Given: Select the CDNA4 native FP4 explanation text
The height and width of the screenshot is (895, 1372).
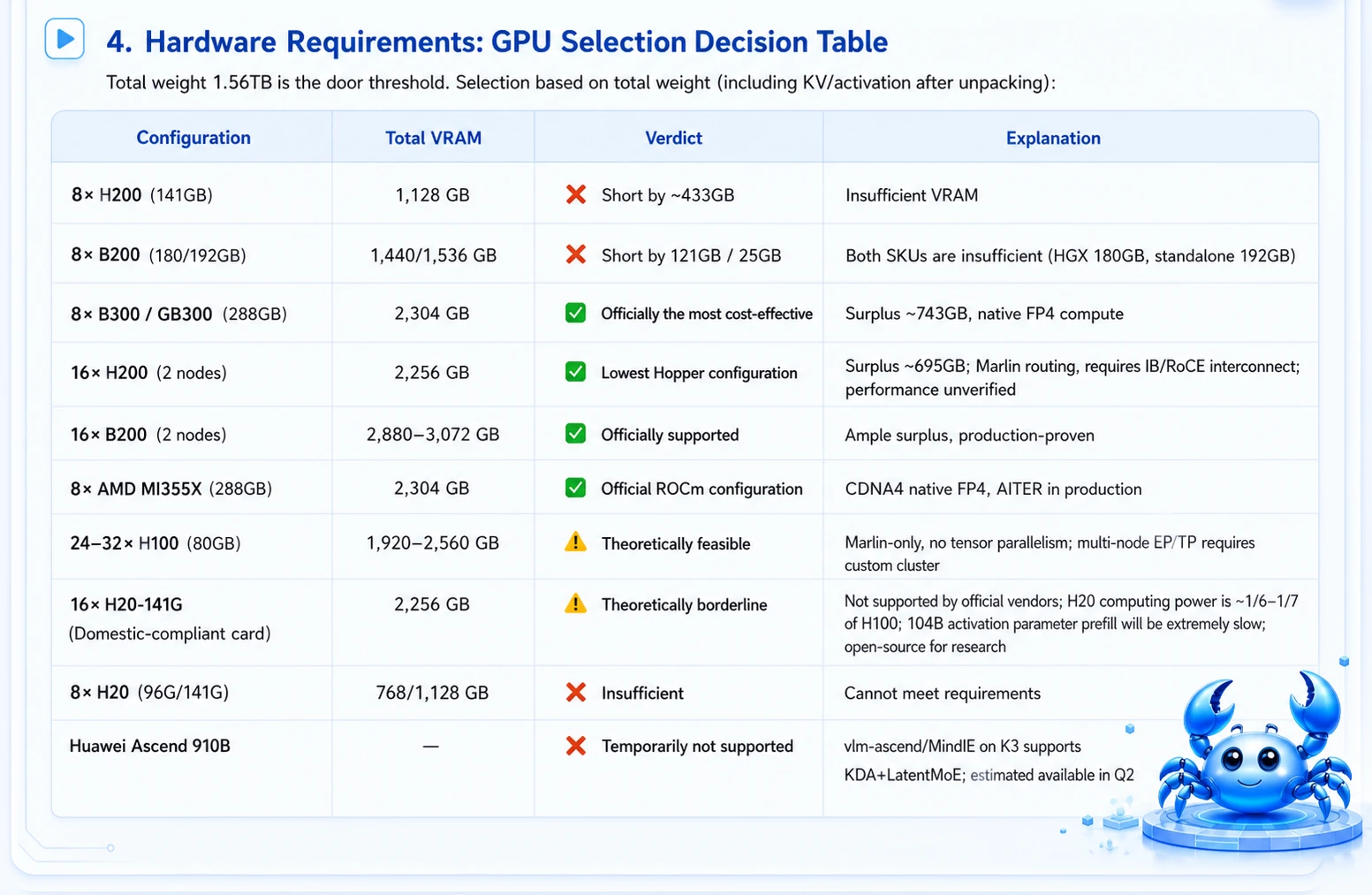Looking at the screenshot, I should [x=993, y=489].
